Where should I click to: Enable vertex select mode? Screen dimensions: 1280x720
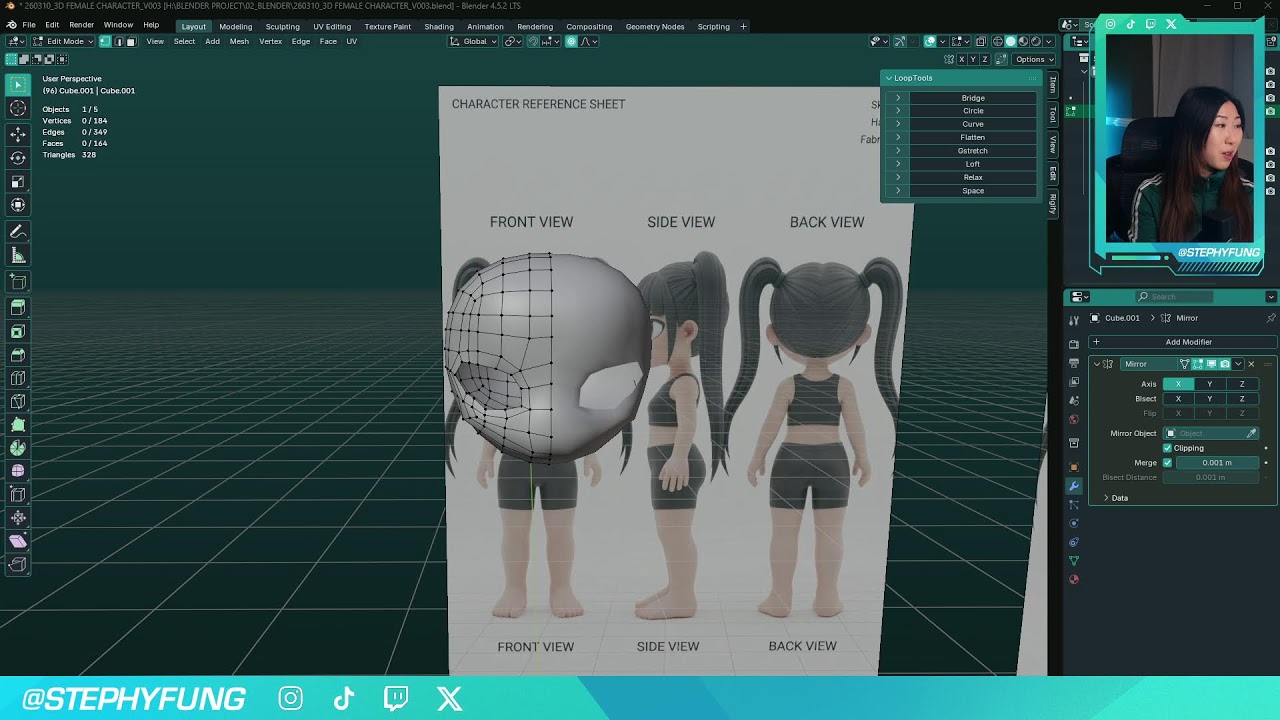click(105, 42)
